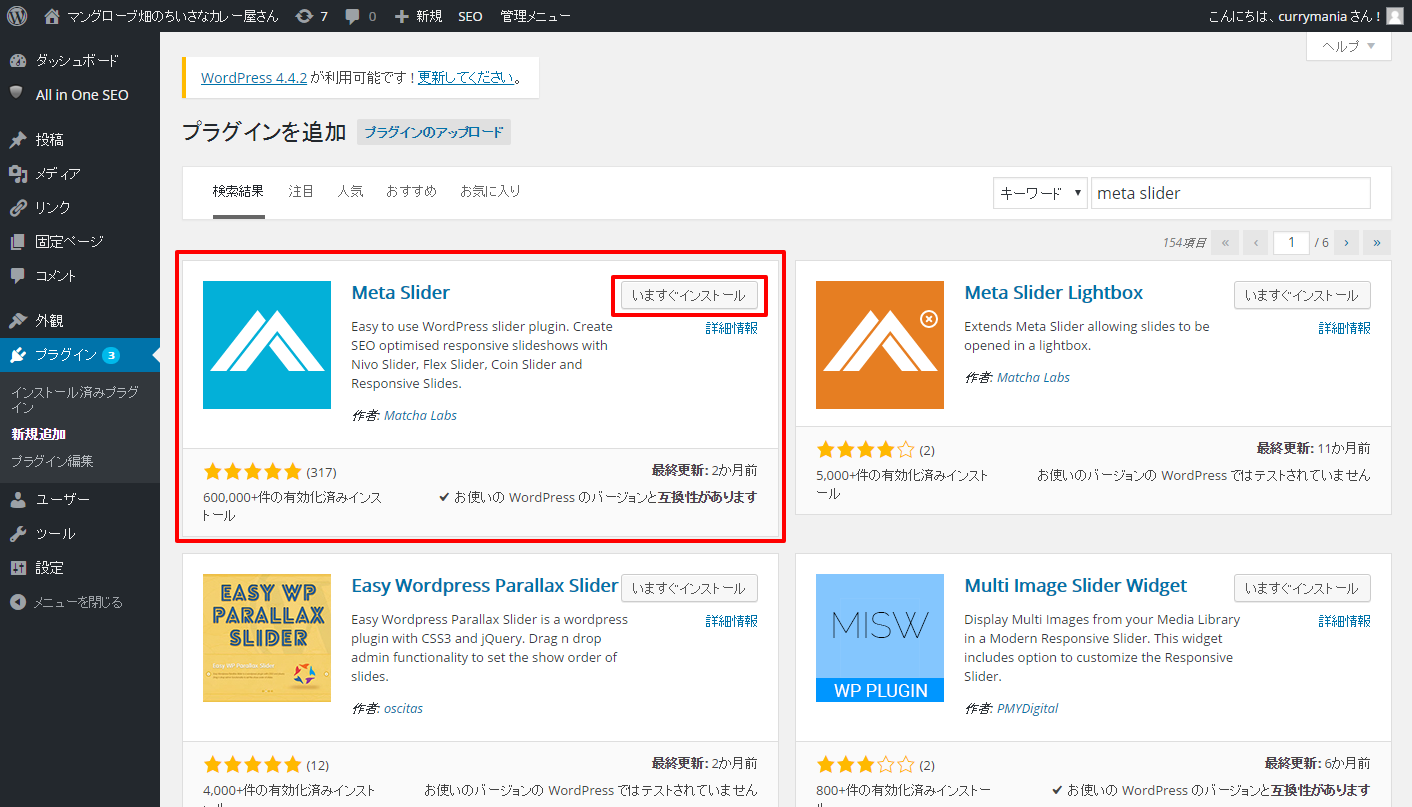Open the 投稿 menu with pin icon

tap(80, 139)
